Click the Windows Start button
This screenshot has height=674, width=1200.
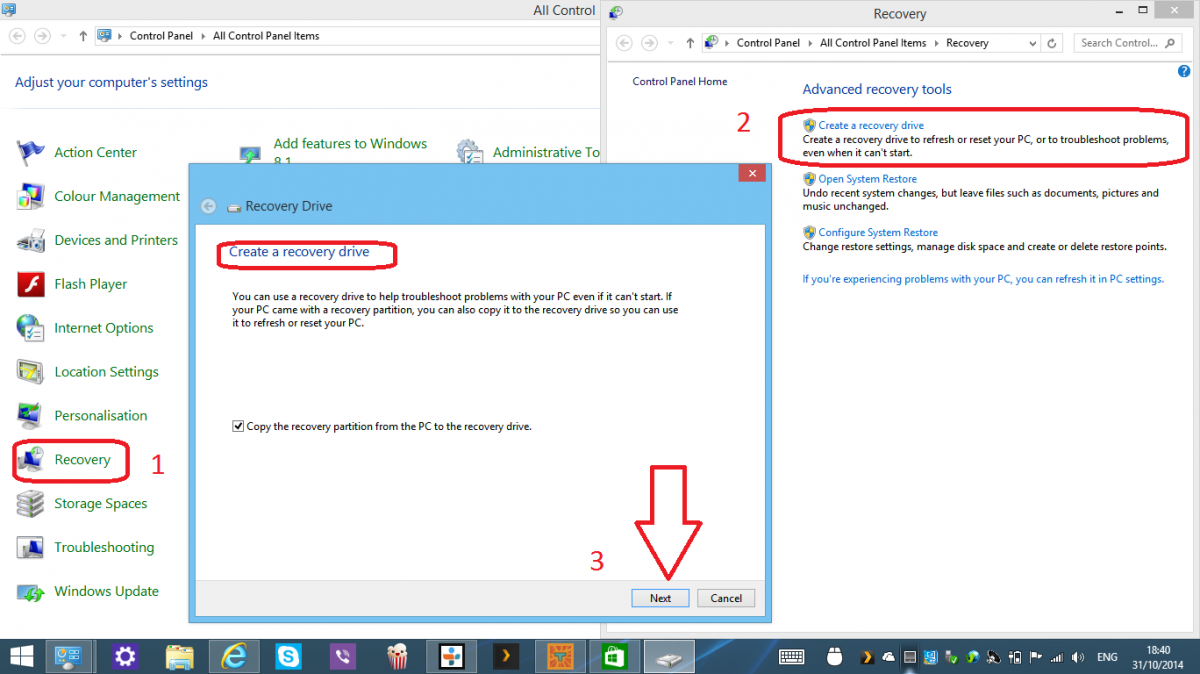[x=21, y=656]
